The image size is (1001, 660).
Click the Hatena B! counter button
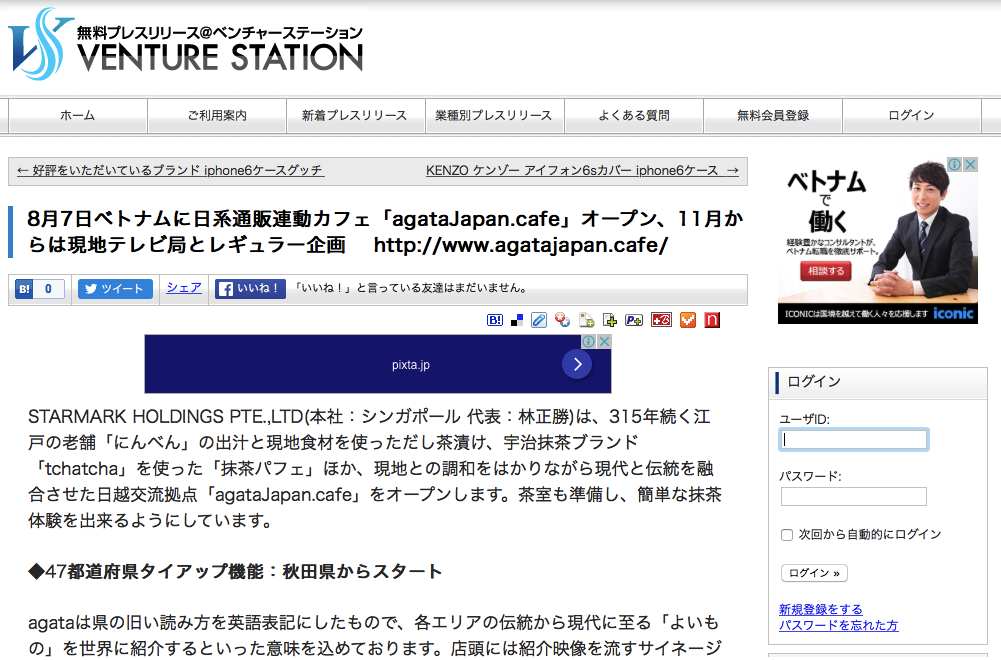pos(40,289)
